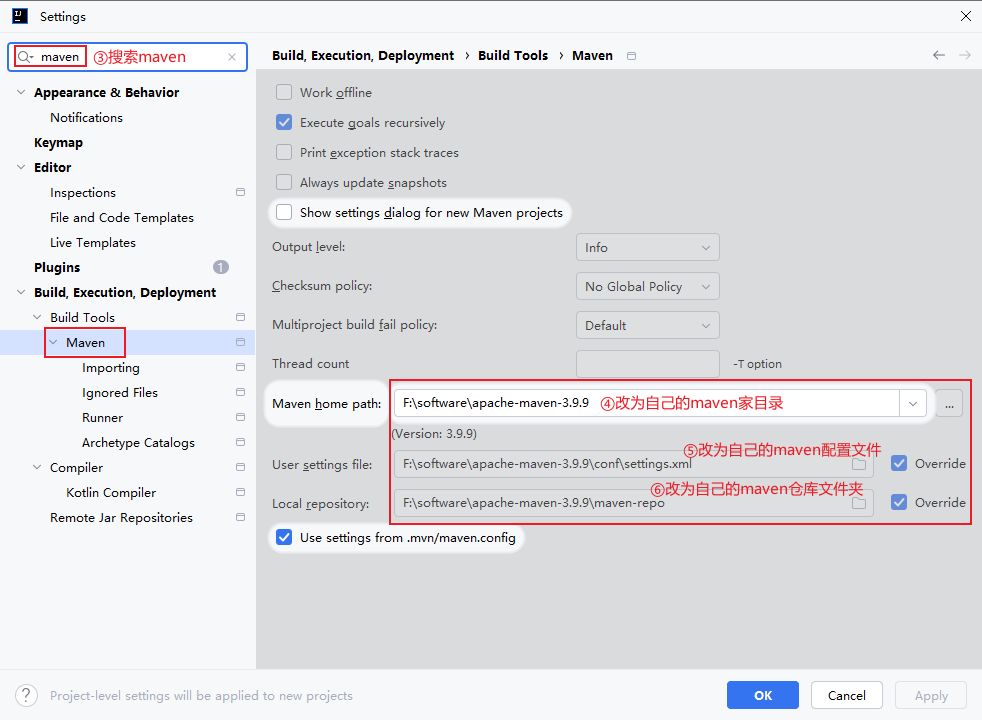Screen dimensions: 982x720
Task: Click project-level icon on Compiler row
Action: tap(240, 468)
